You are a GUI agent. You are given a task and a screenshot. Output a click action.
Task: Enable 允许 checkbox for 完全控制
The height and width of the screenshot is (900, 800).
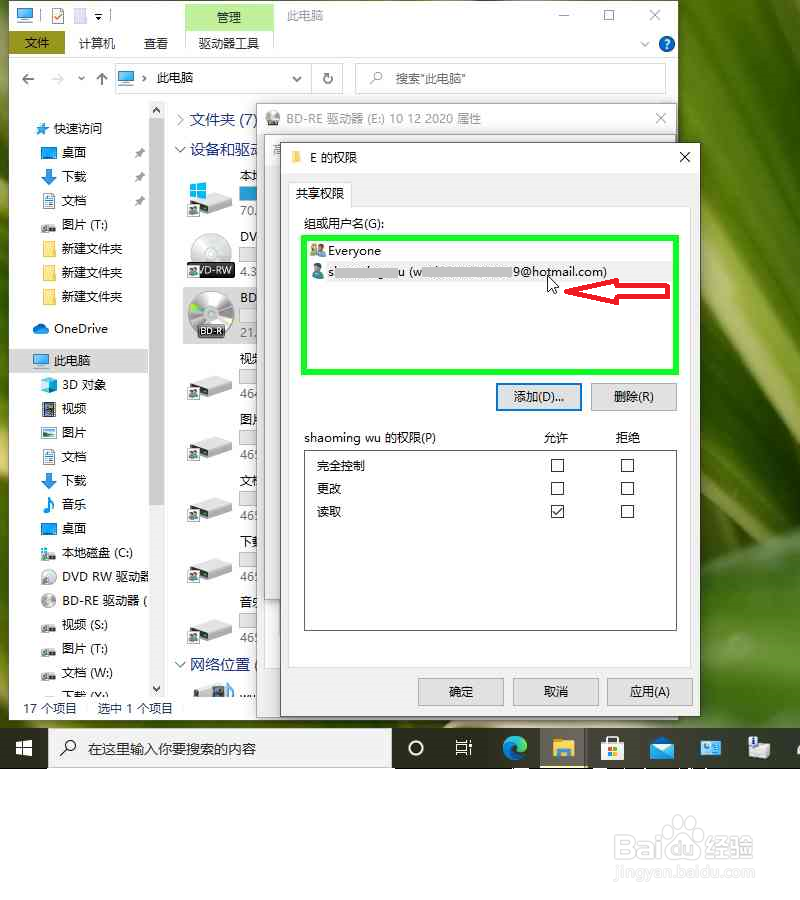point(557,464)
